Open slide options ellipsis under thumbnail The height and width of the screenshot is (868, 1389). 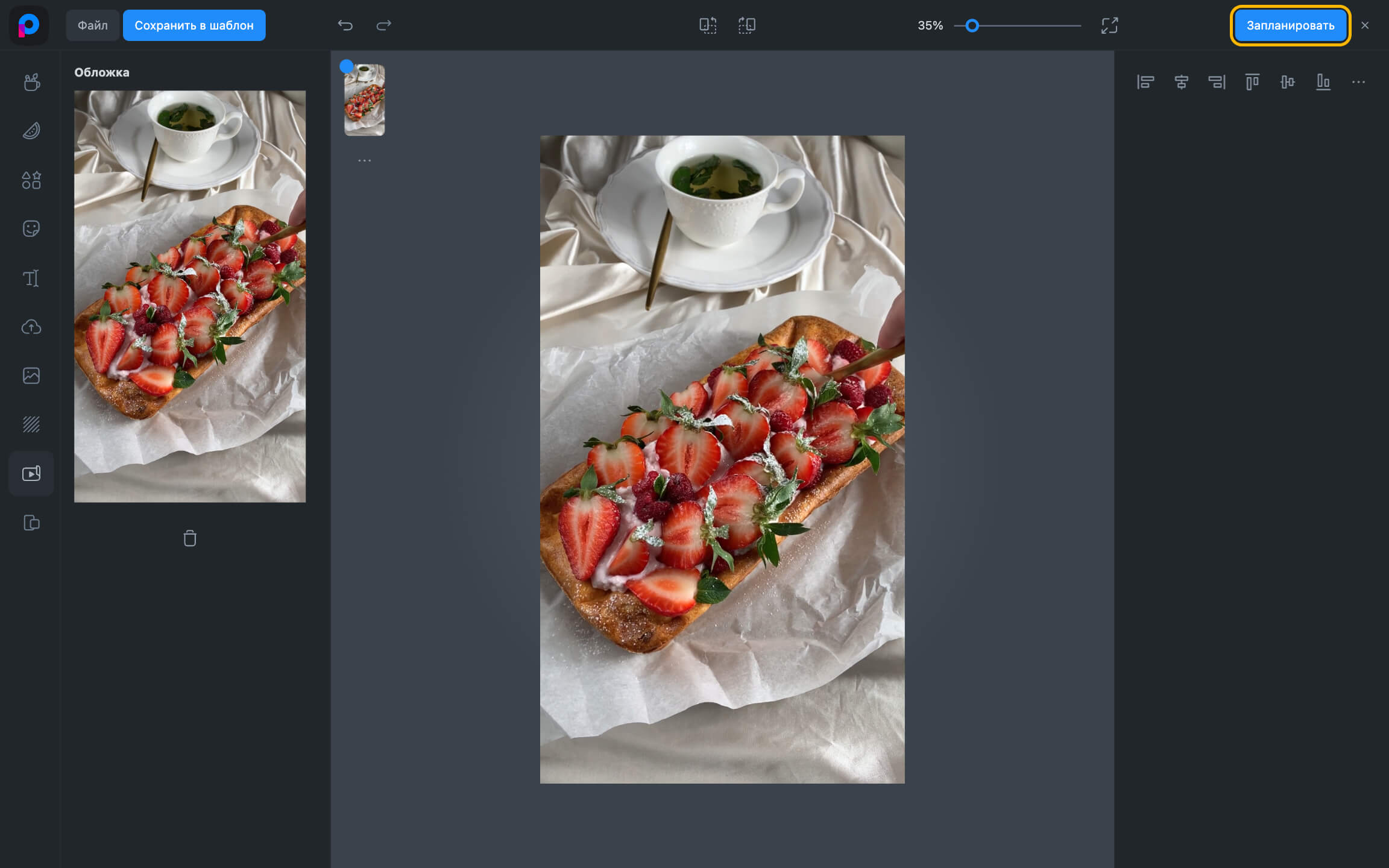pyautogui.click(x=364, y=160)
